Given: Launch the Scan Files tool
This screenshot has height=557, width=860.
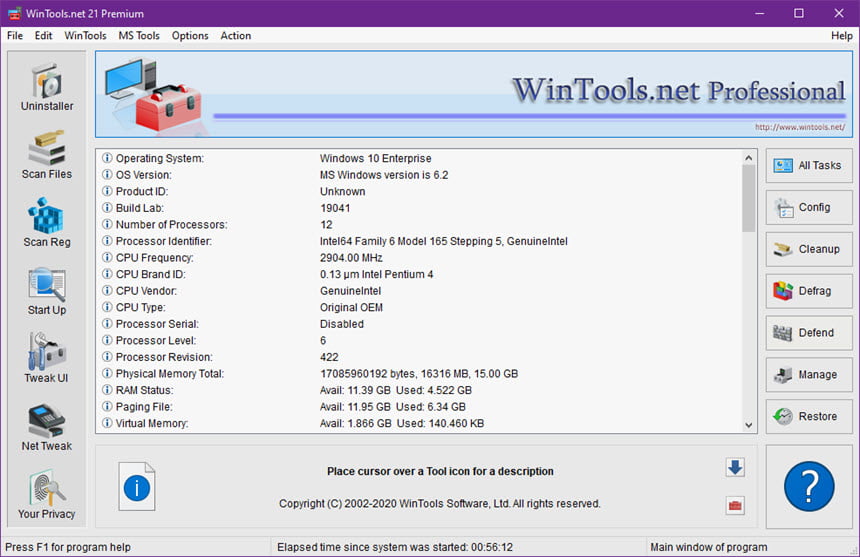Looking at the screenshot, I should [47, 155].
